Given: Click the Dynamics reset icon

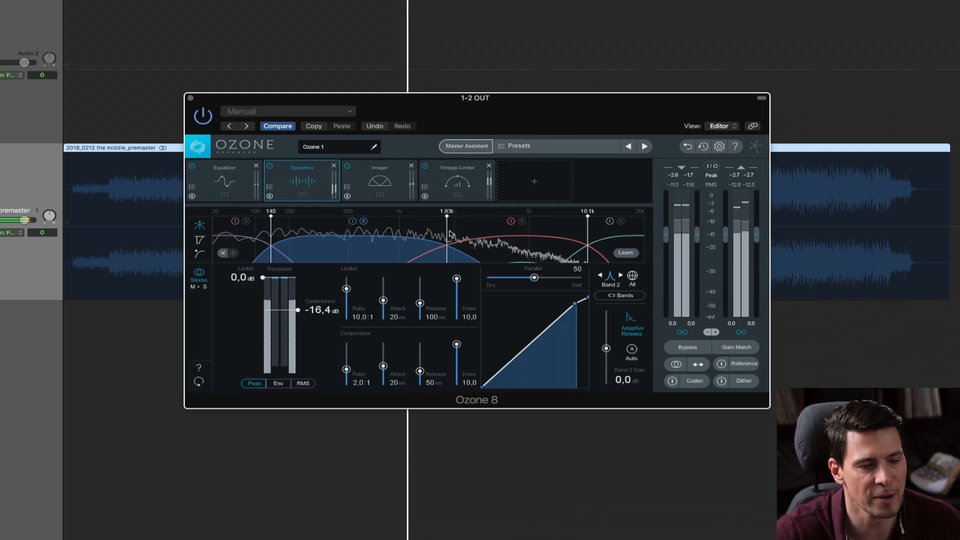Looking at the screenshot, I should click(198, 382).
